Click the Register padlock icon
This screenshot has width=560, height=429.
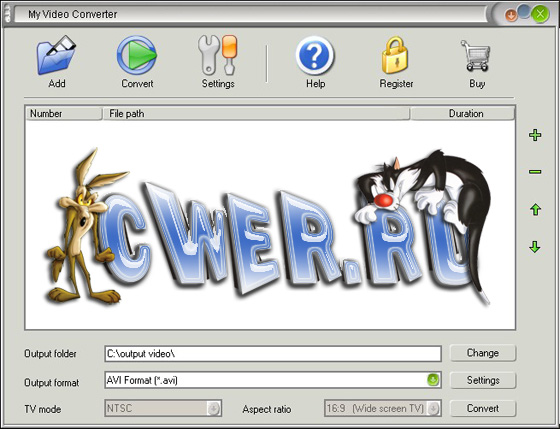click(395, 55)
